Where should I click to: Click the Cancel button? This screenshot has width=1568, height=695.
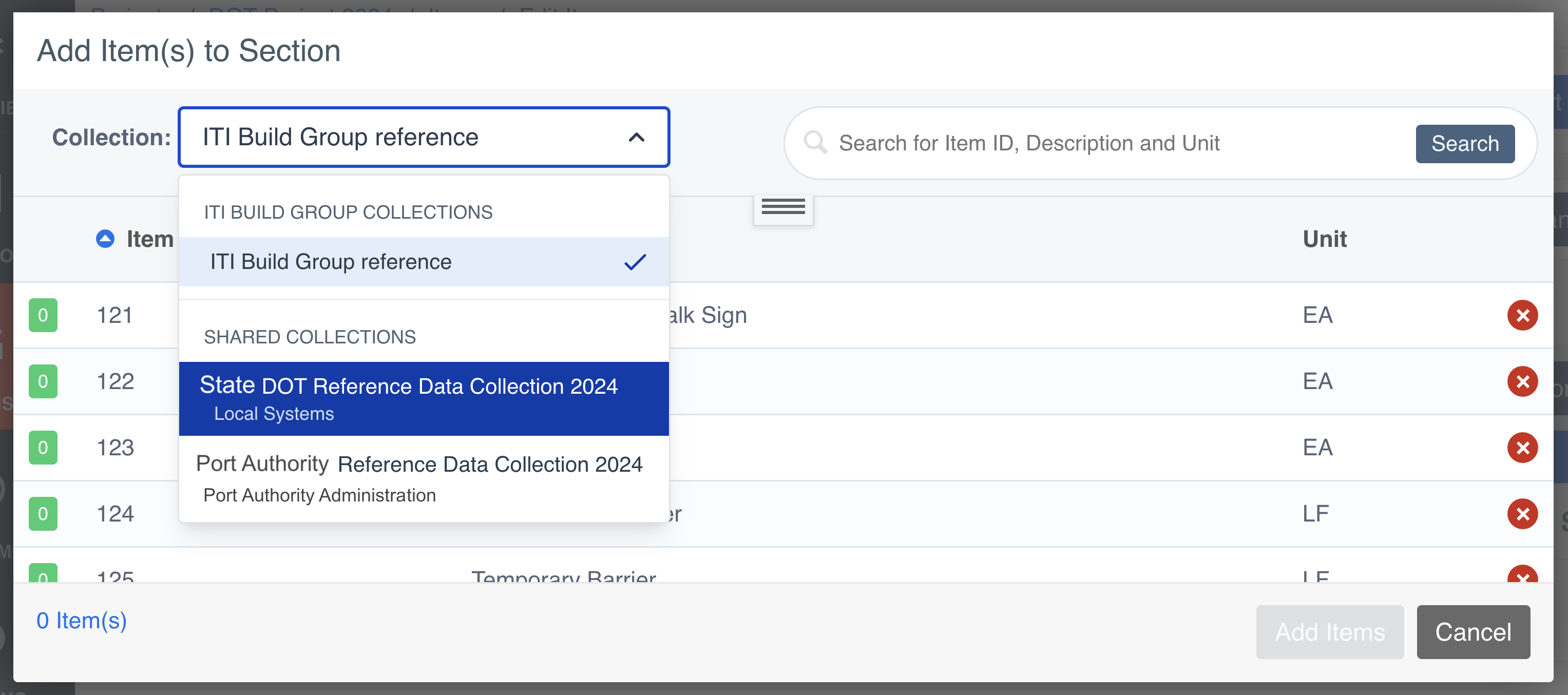tap(1473, 632)
